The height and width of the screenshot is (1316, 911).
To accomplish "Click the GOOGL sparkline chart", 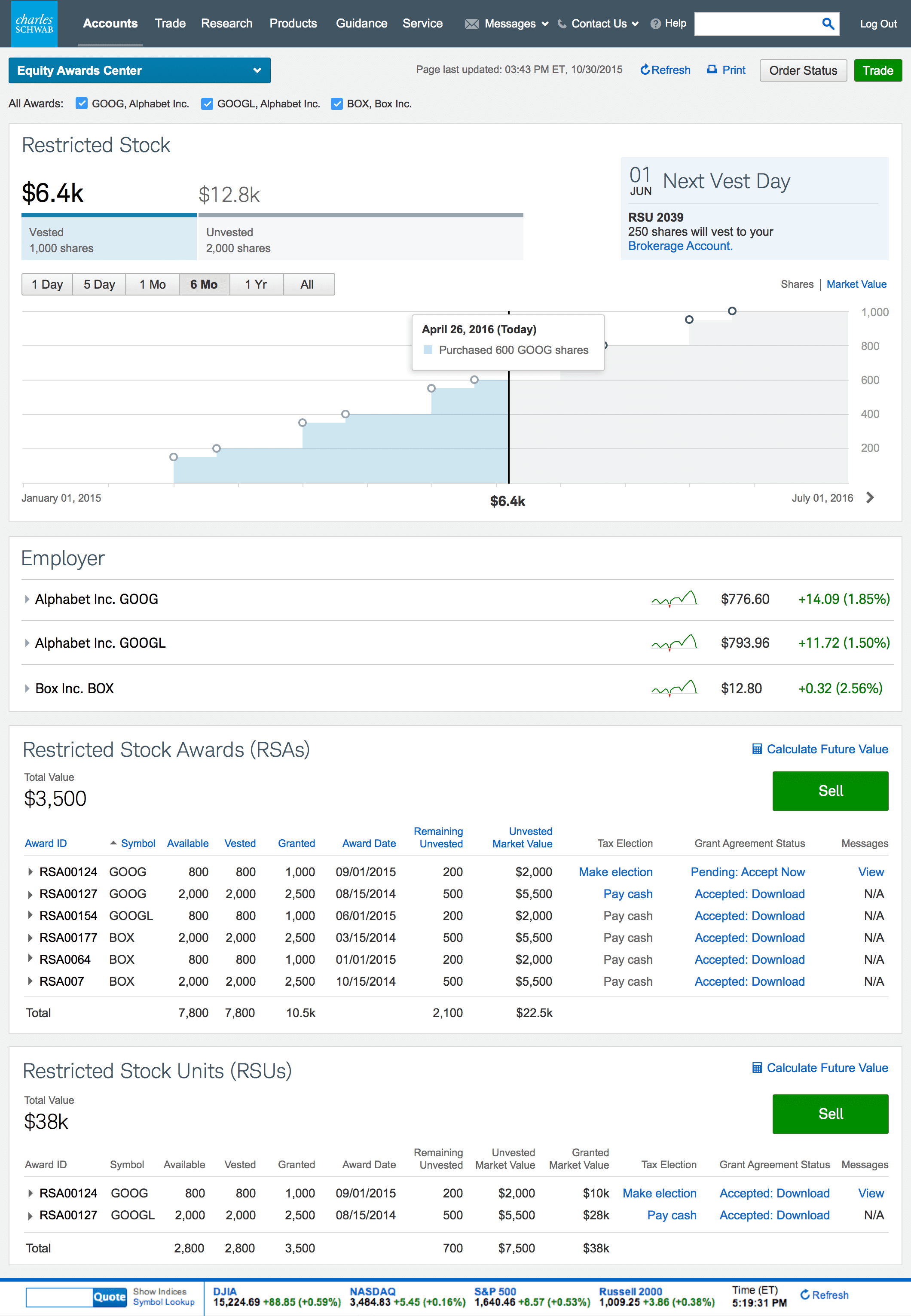I will (x=674, y=643).
